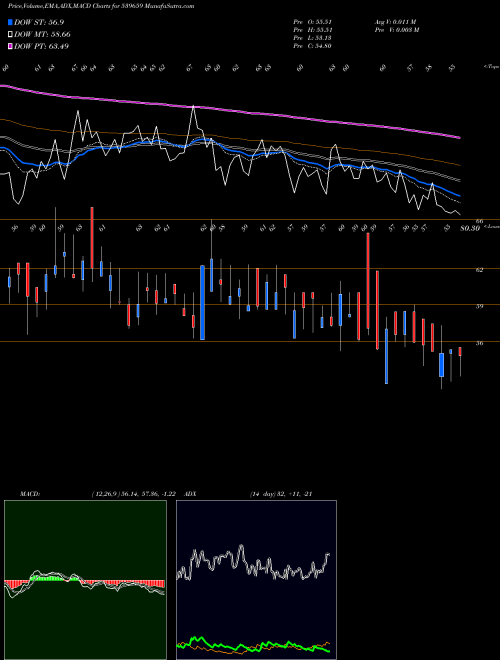Click the 'MACD:' panel heading
This screenshot has height=660, width=500.
coord(30,493)
